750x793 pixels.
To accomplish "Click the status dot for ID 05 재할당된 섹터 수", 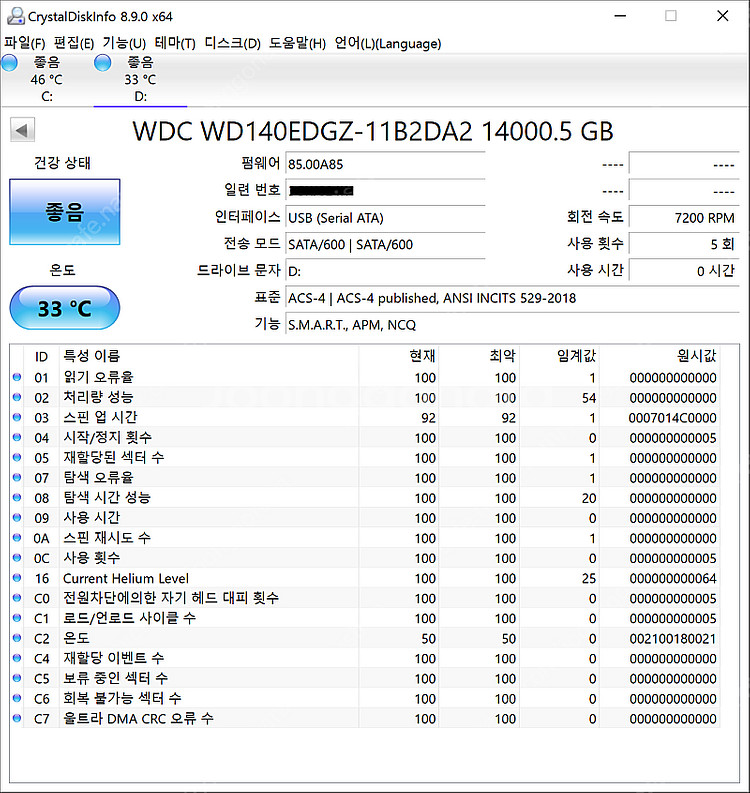I will coord(17,458).
